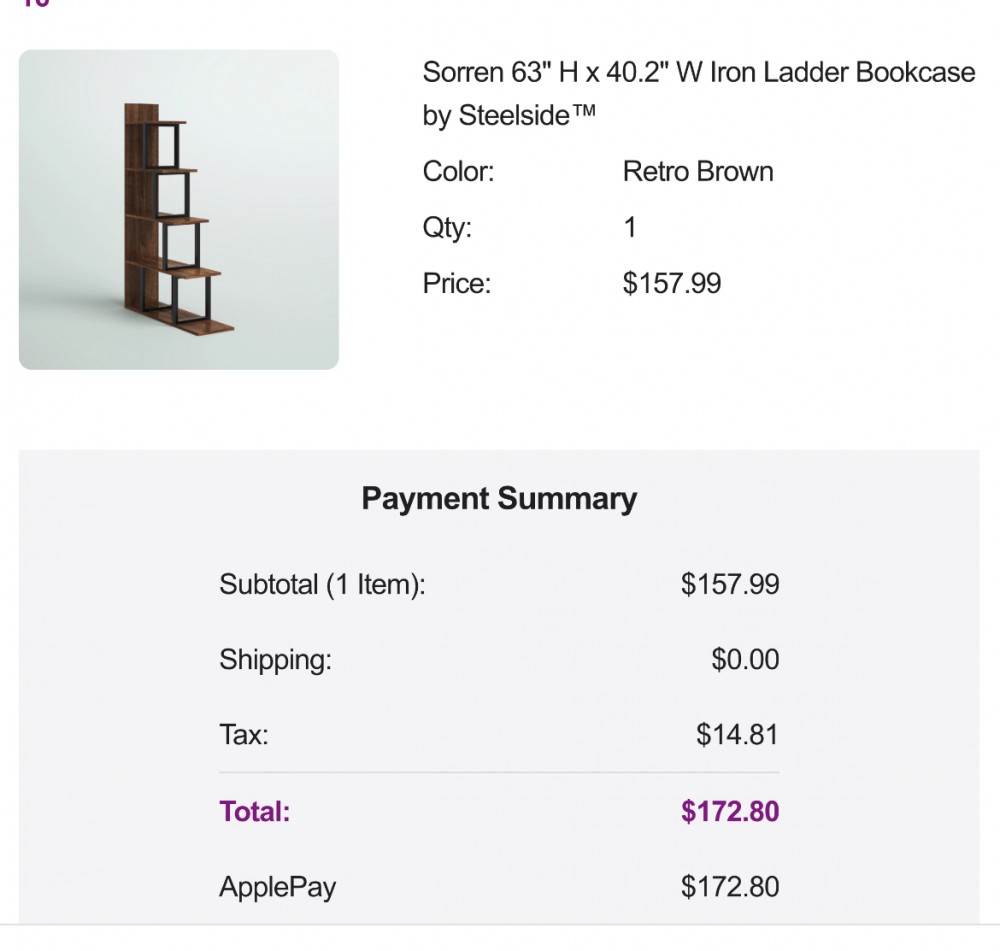The width and height of the screenshot is (1000, 951).
Task: Click the subtotal amount $157.99
Action: click(x=729, y=584)
